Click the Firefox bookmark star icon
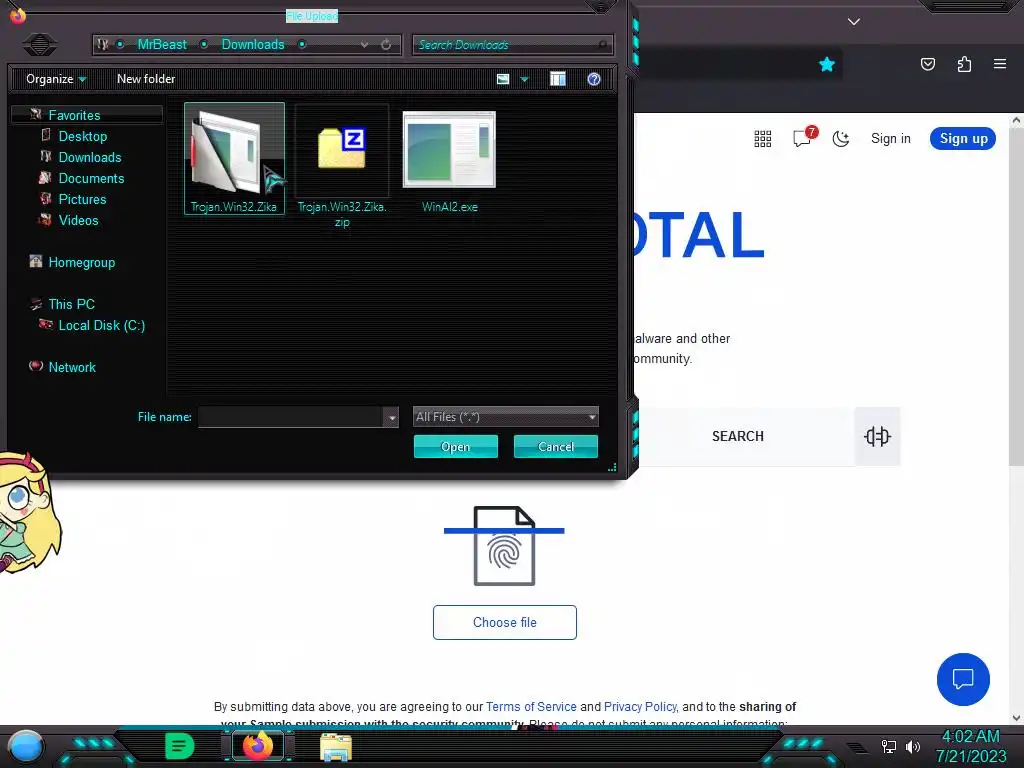This screenshot has height=768, width=1024. click(827, 64)
